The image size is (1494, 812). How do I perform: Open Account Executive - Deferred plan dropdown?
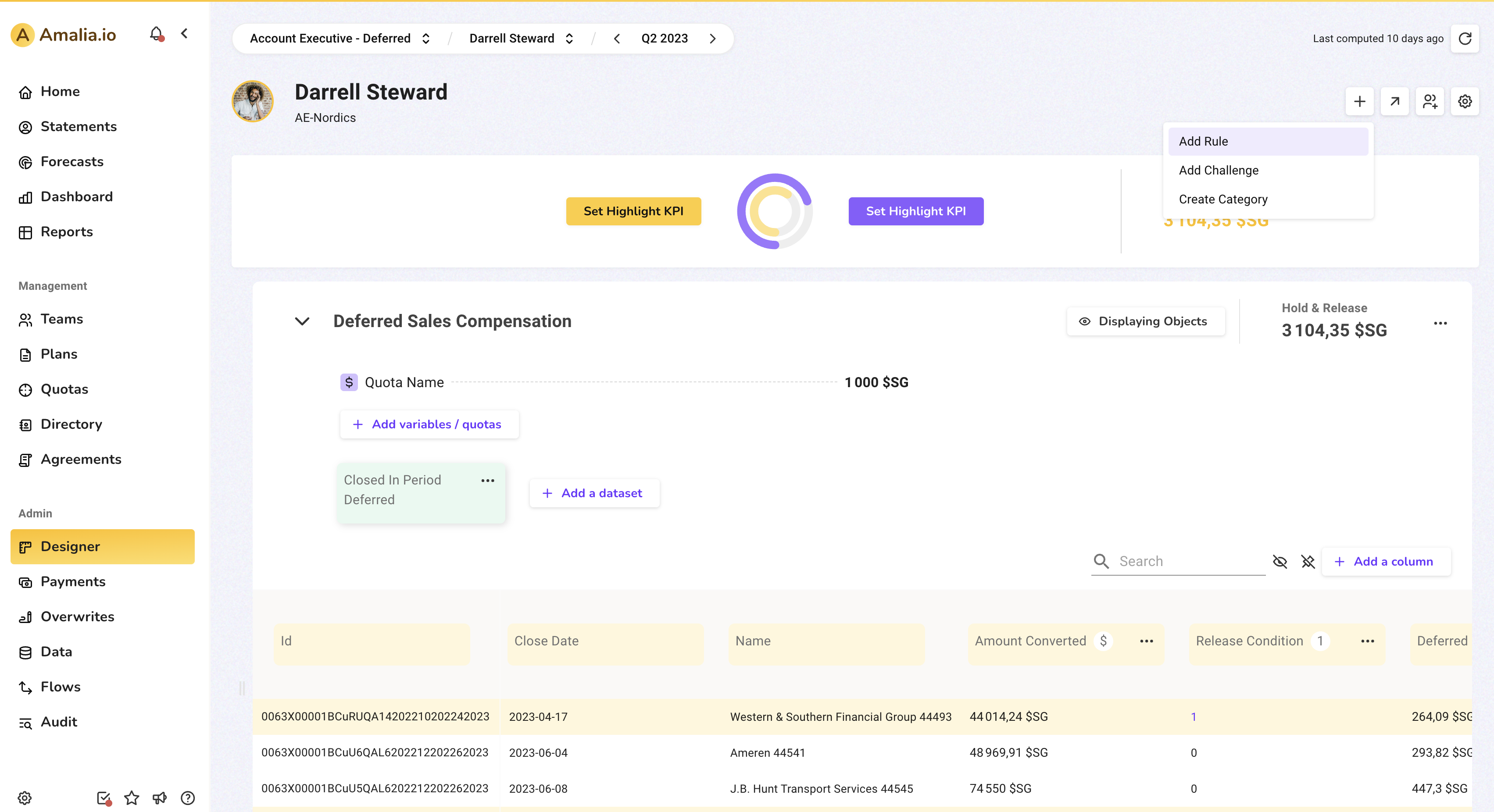click(340, 38)
